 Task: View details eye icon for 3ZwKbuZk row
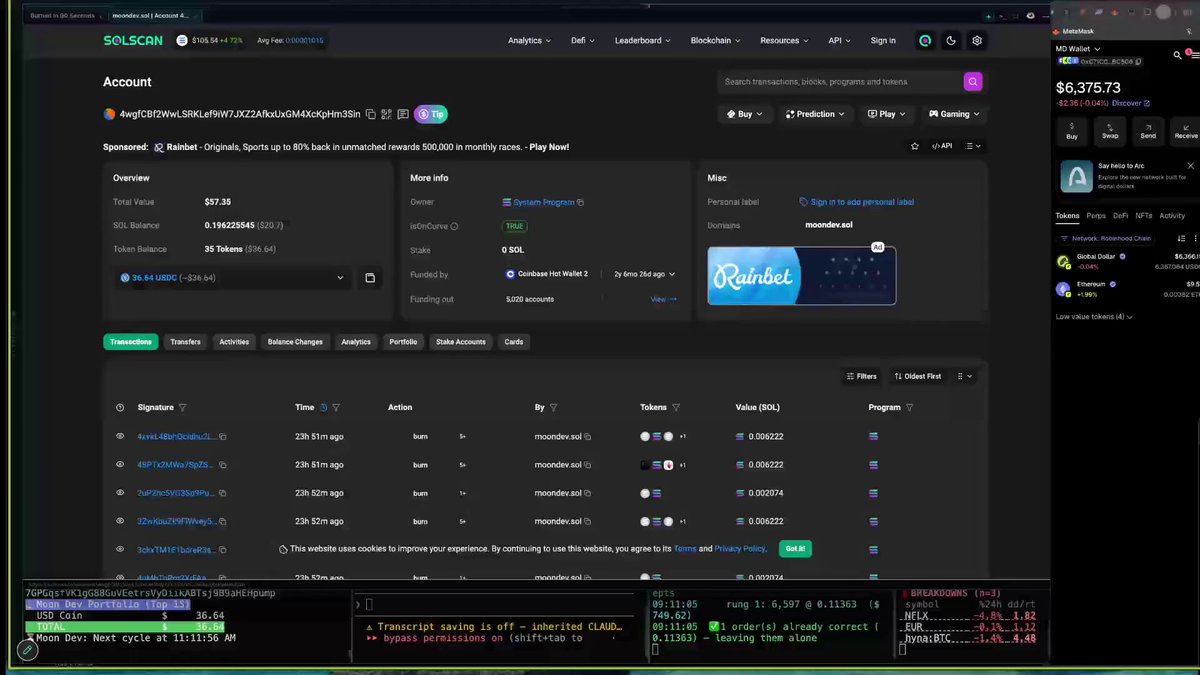[120, 521]
